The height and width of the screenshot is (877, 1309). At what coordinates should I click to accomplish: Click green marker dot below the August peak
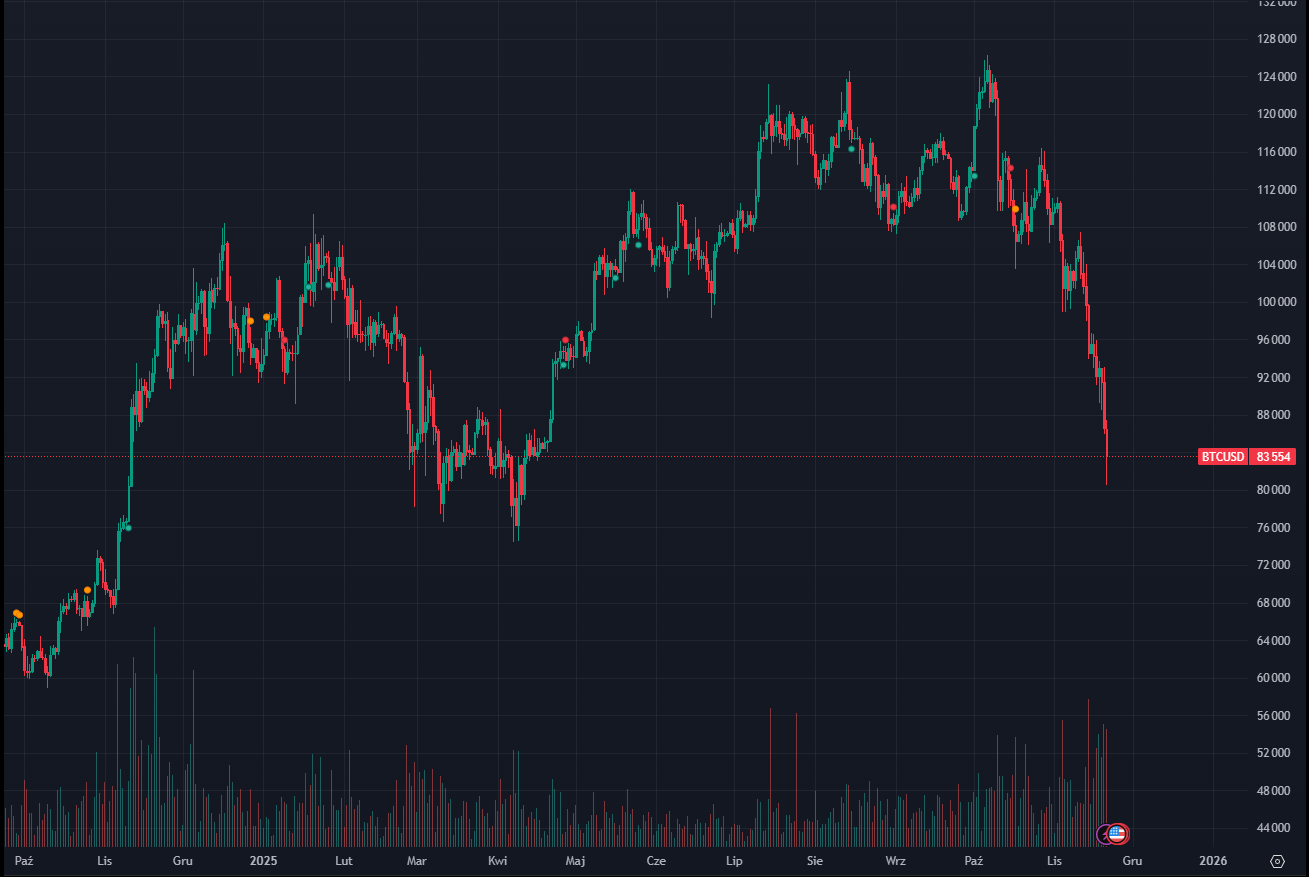tap(851, 149)
